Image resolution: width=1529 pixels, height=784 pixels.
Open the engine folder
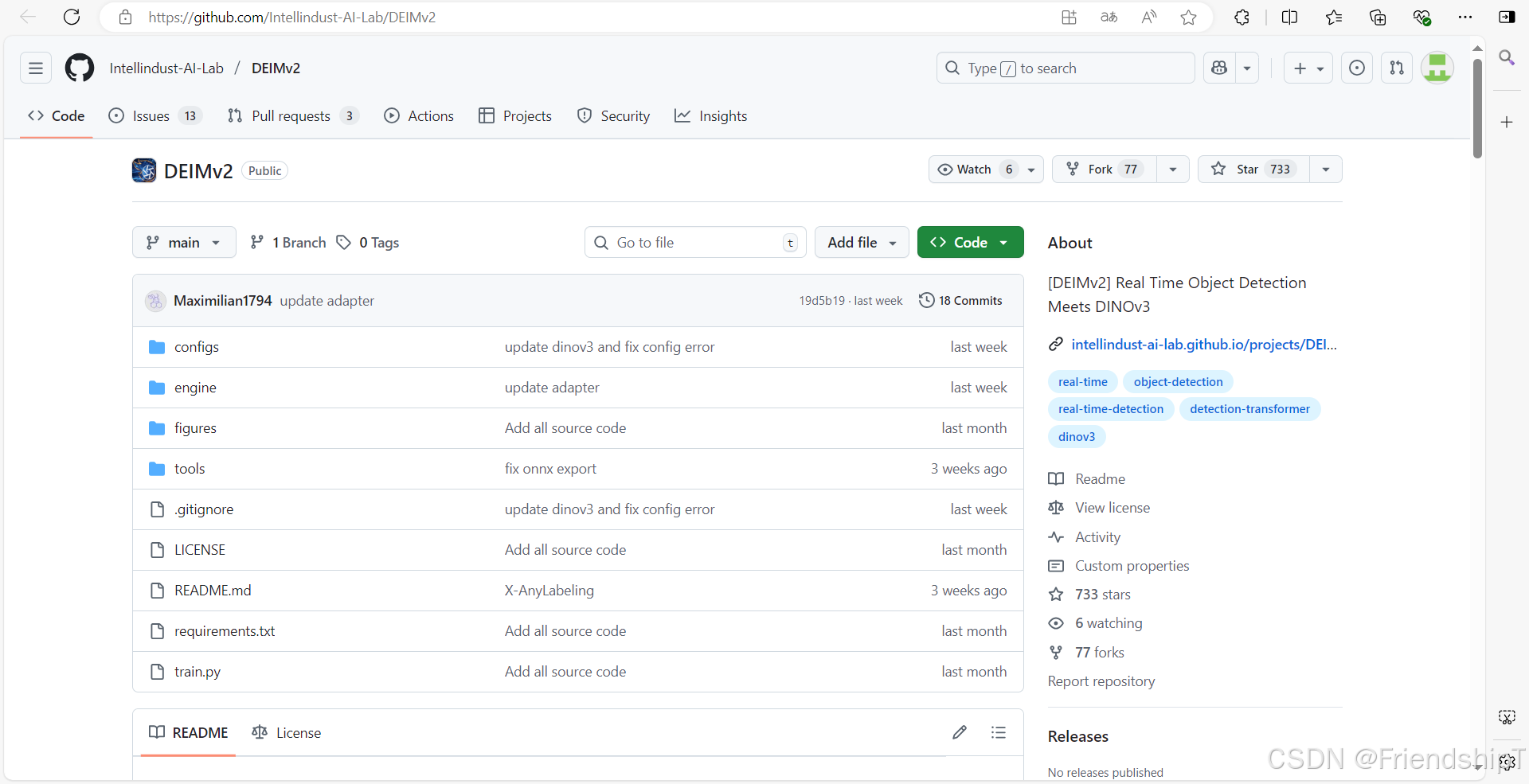tap(195, 388)
